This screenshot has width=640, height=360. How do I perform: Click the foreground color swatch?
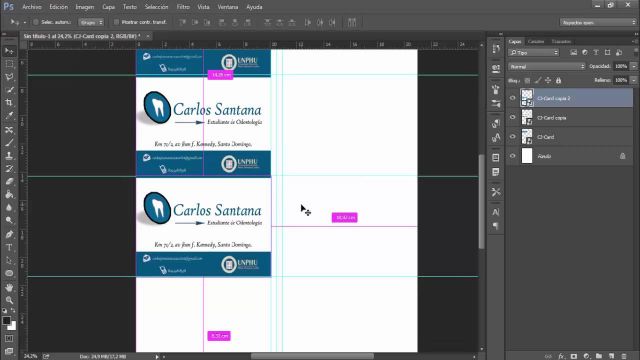click(6, 321)
